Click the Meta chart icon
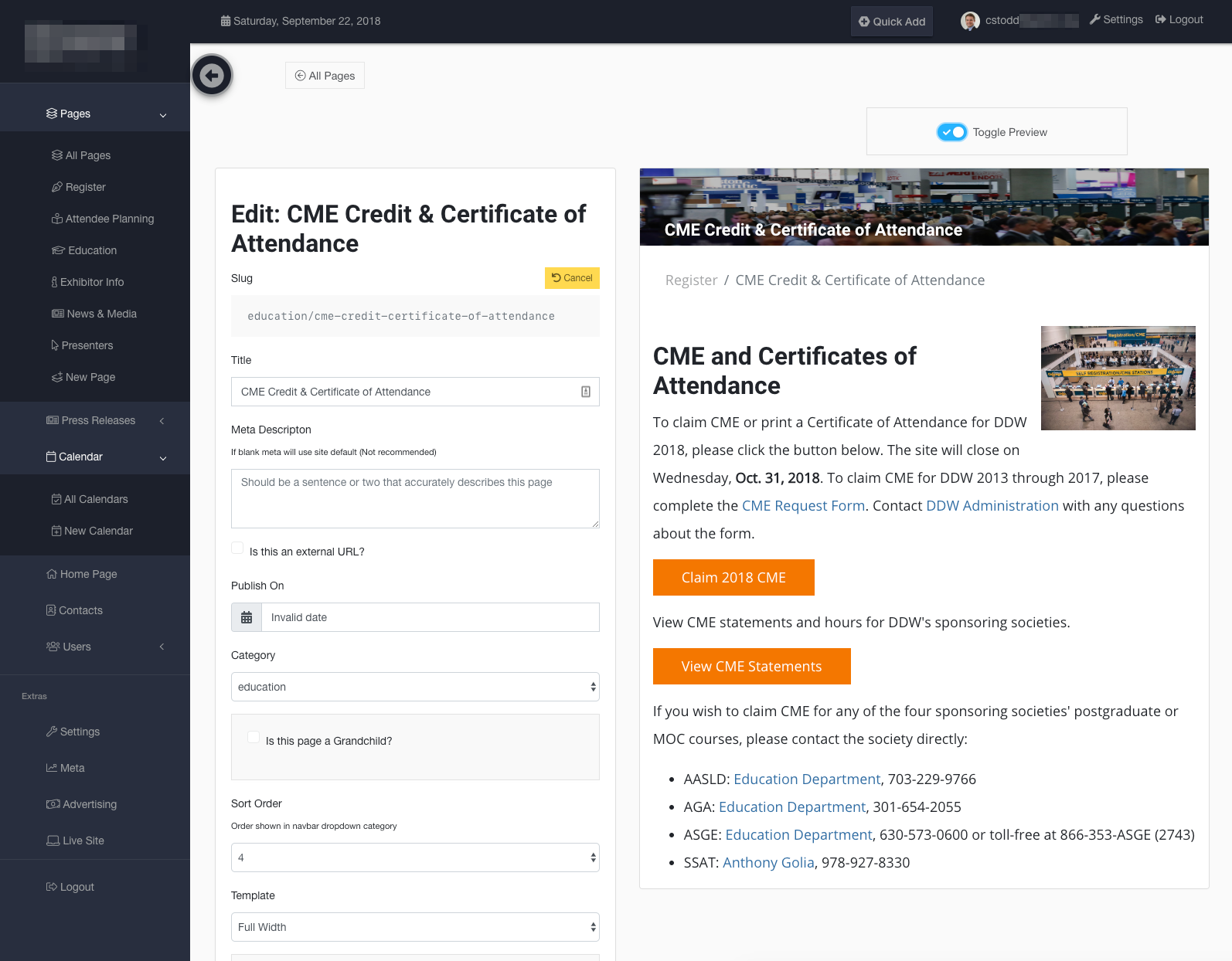Image resolution: width=1232 pixels, height=961 pixels. tap(52, 768)
